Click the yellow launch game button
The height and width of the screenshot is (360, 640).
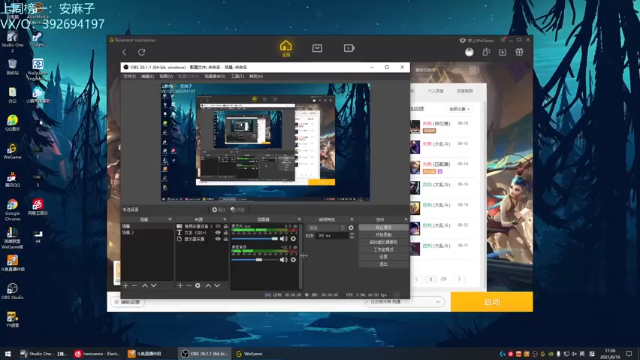click(491, 302)
